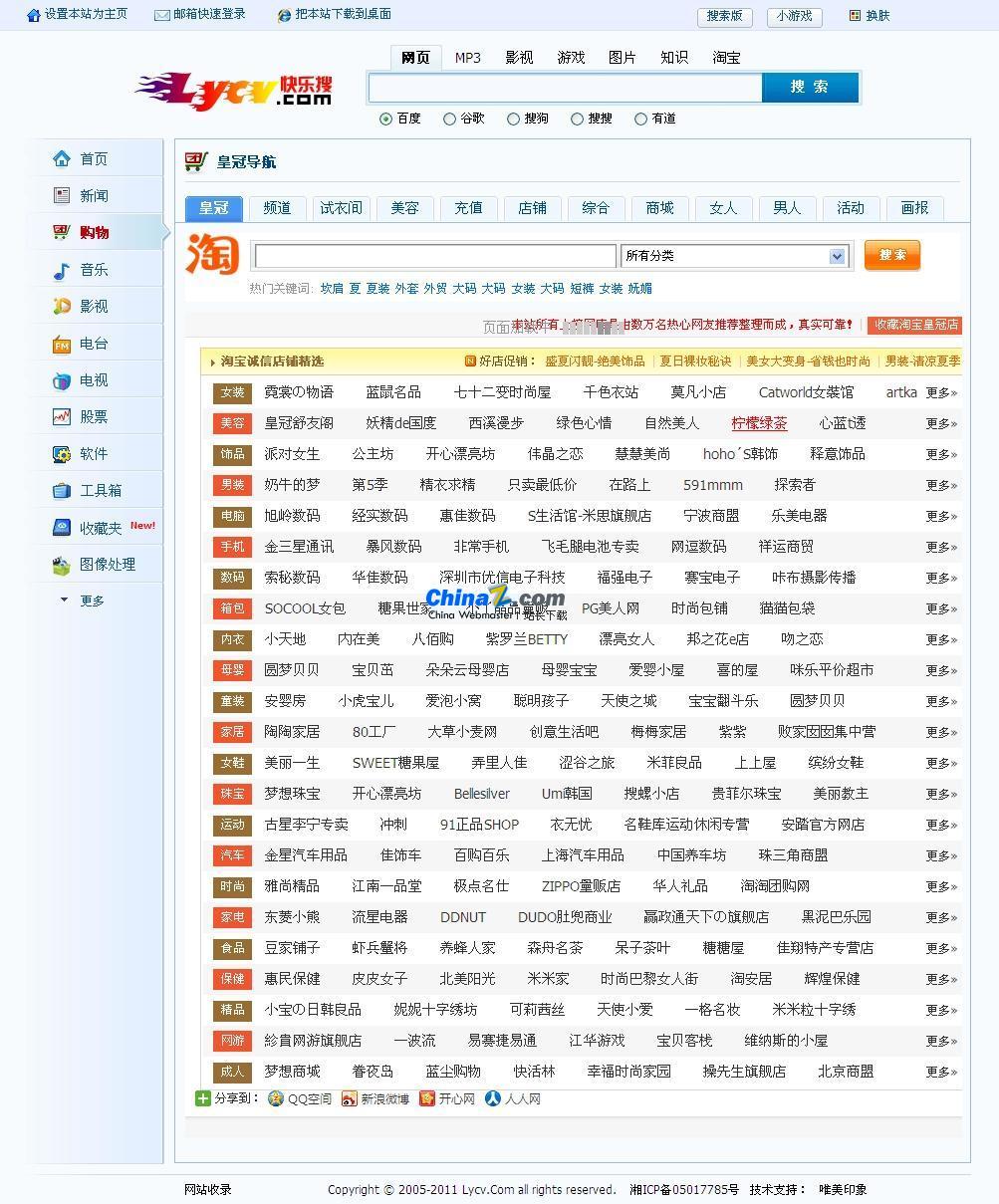The height and width of the screenshot is (1204, 999).
Task: Click the 小游戏 button
Action: [795, 16]
